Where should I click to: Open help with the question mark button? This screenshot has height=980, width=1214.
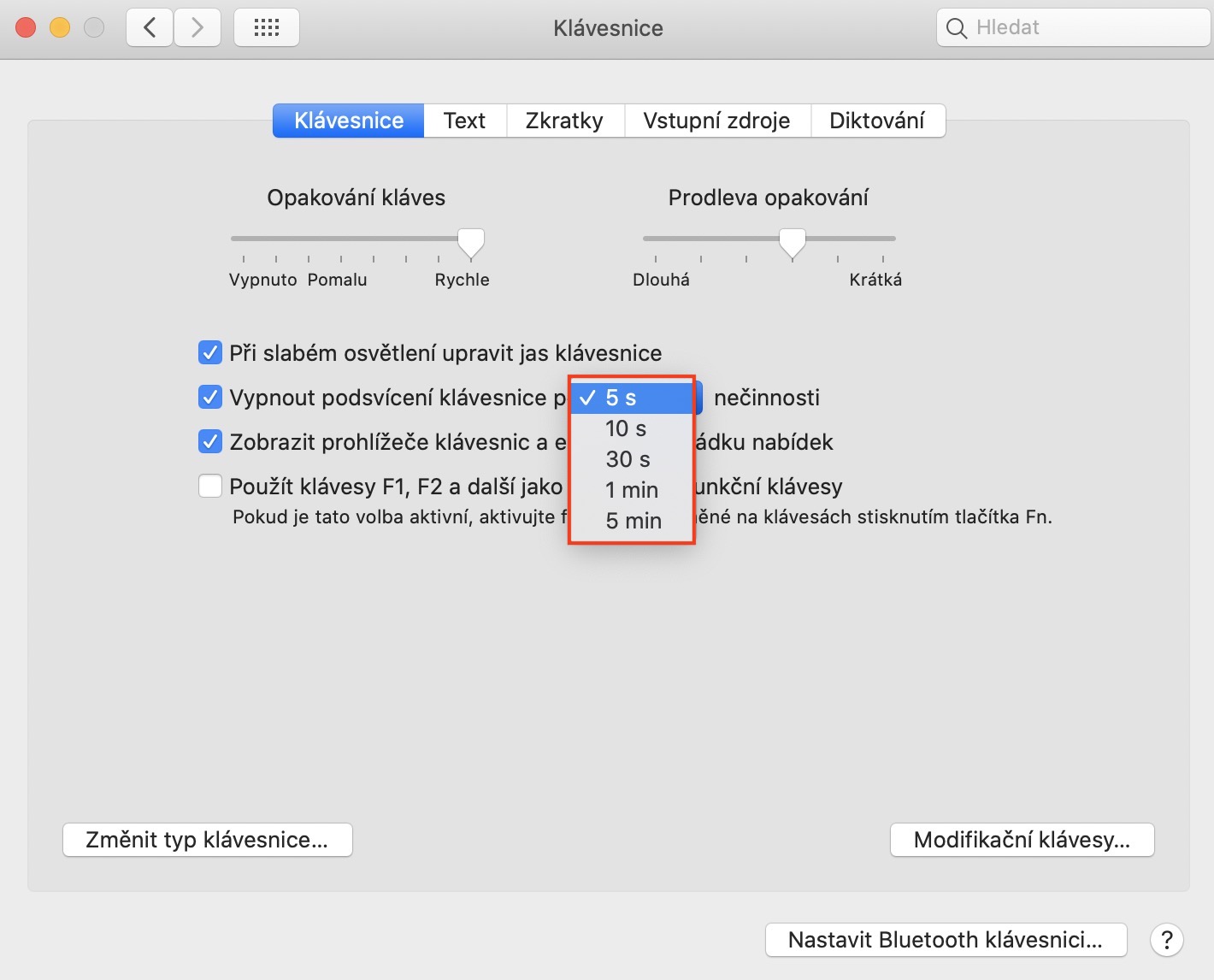pyautogui.click(x=1166, y=940)
